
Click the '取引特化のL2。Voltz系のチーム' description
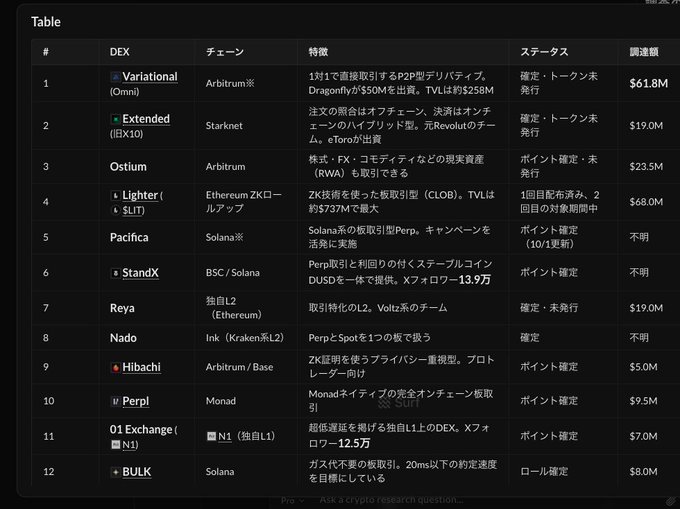[x=377, y=308]
